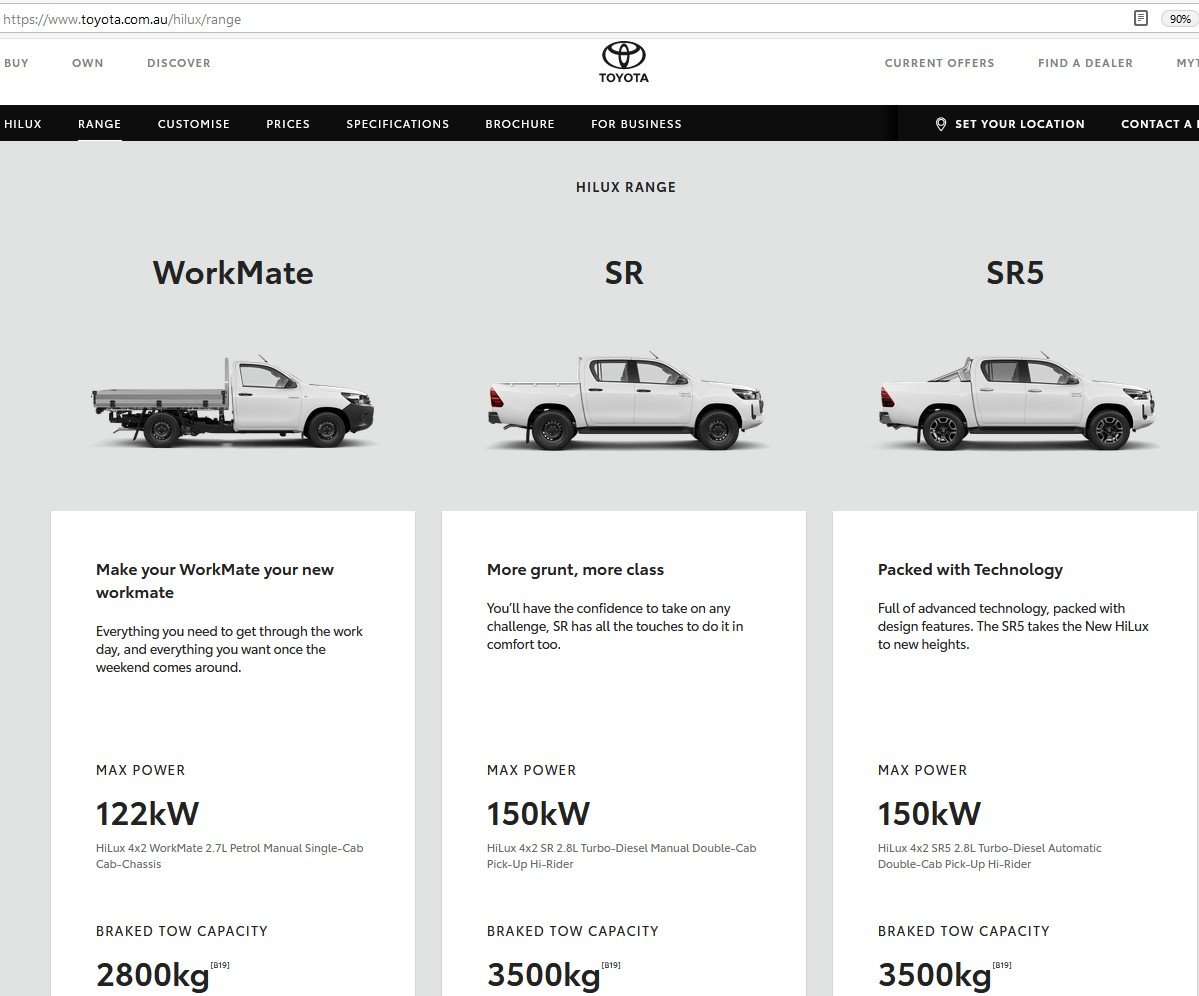Click the SR5 double-cab image
1199x996 pixels.
pos(1017,401)
